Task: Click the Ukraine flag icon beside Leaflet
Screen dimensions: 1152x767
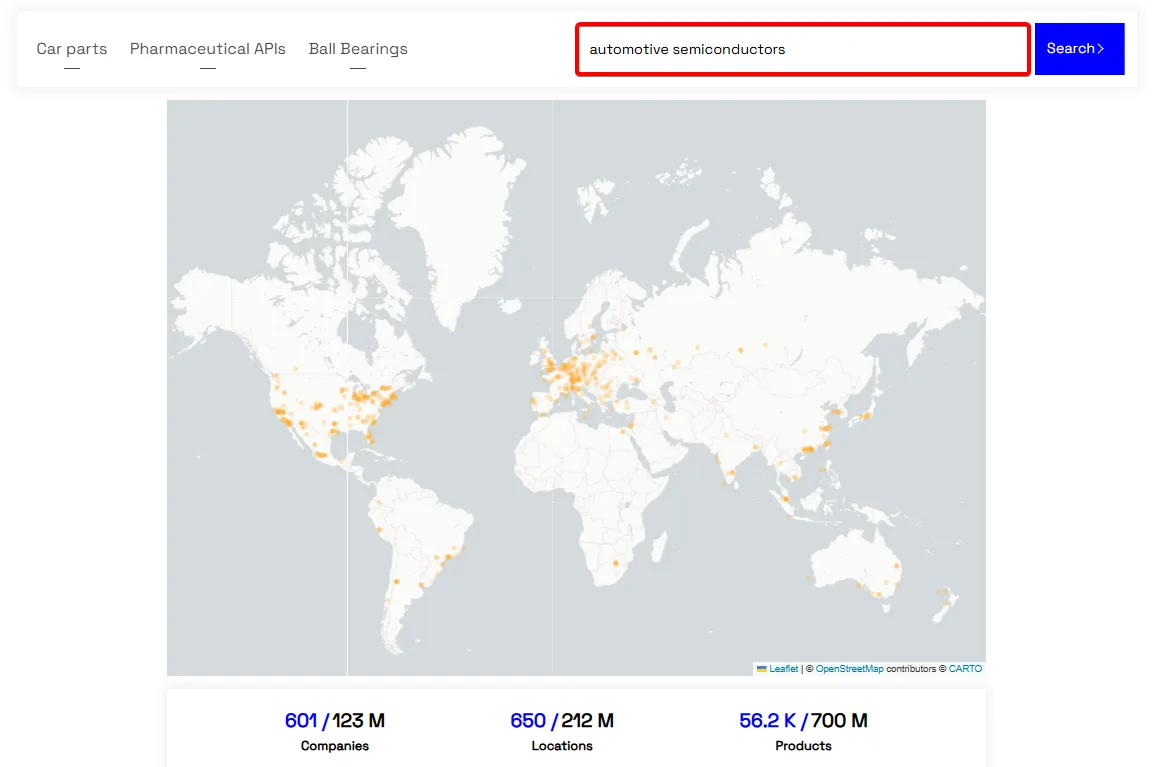Action: pyautogui.click(x=762, y=669)
